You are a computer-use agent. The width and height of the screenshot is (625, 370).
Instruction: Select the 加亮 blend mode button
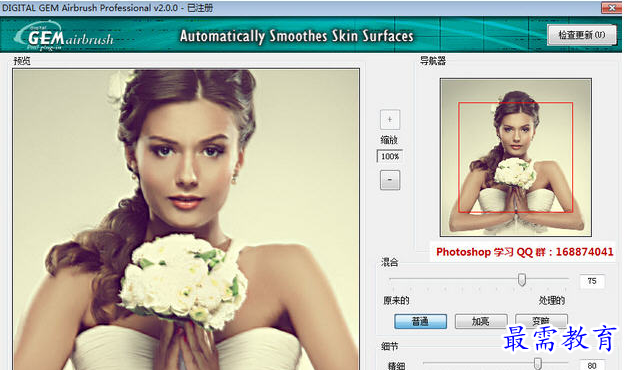pos(481,321)
